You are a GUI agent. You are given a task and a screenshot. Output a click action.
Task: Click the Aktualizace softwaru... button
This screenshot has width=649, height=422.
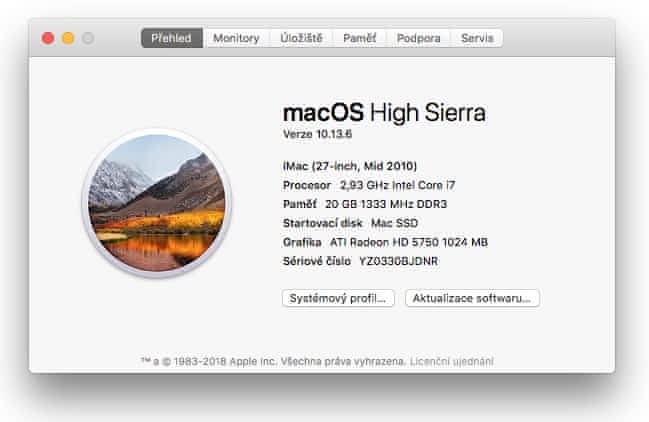pos(472,298)
